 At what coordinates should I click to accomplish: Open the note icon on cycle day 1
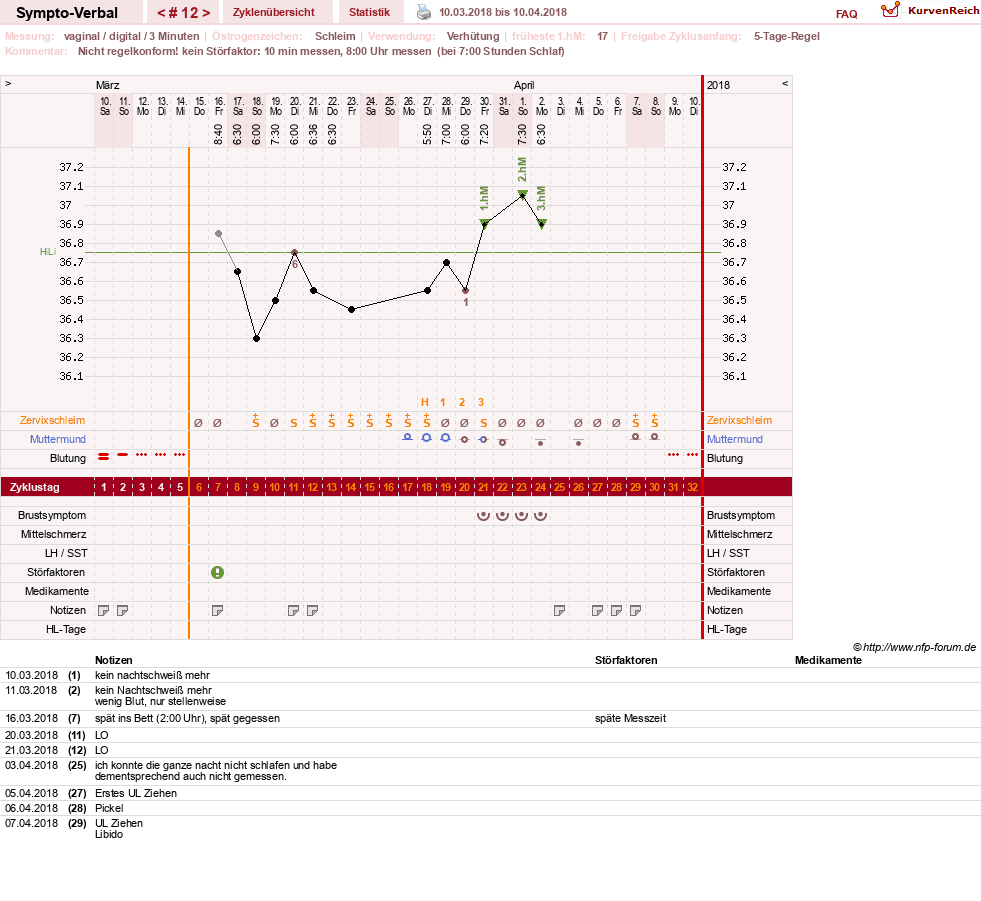[x=104, y=611]
